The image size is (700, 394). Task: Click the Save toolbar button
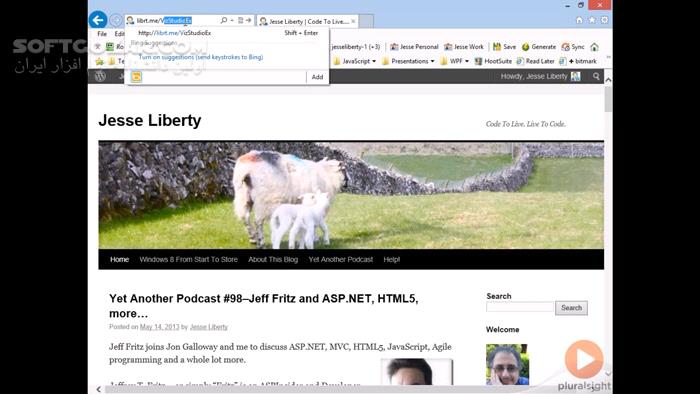pos(504,47)
